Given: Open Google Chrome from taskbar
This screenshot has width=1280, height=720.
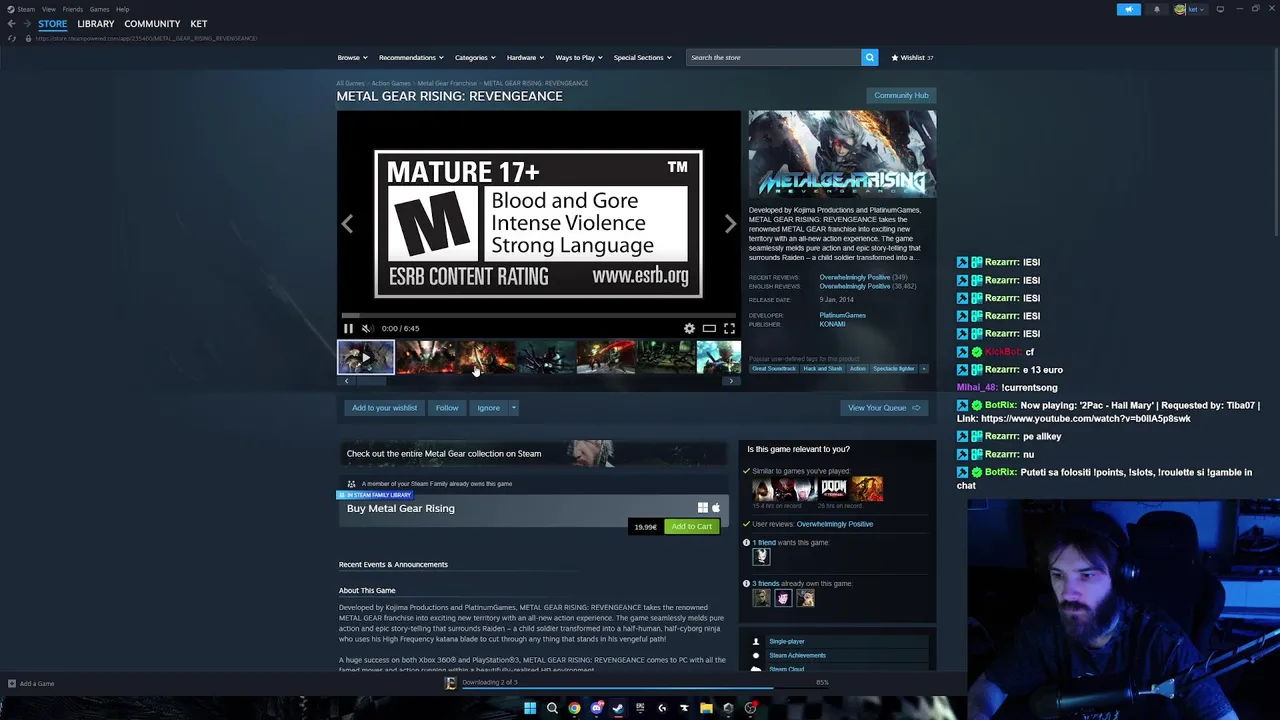Looking at the screenshot, I should point(574,708).
